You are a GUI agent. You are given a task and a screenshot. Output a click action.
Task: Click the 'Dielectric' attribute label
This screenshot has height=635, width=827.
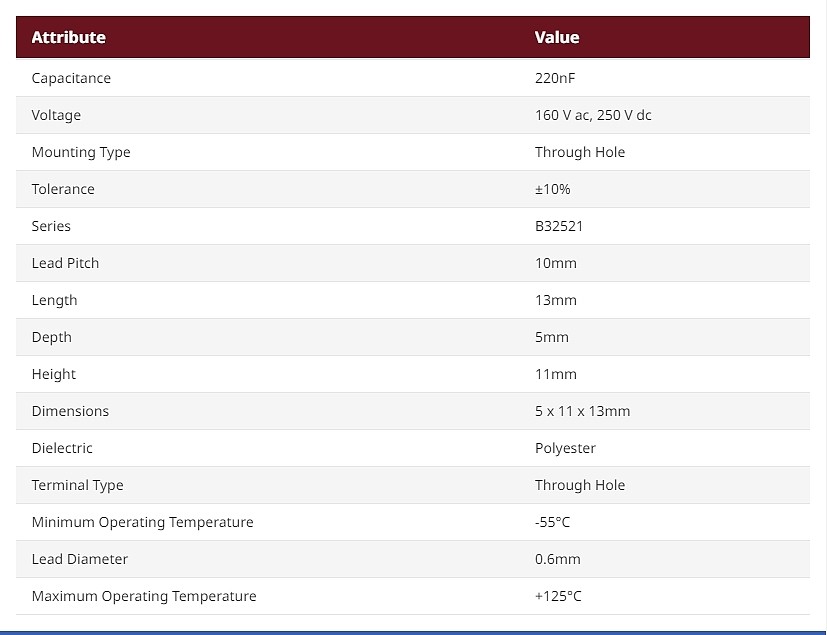[62, 448]
